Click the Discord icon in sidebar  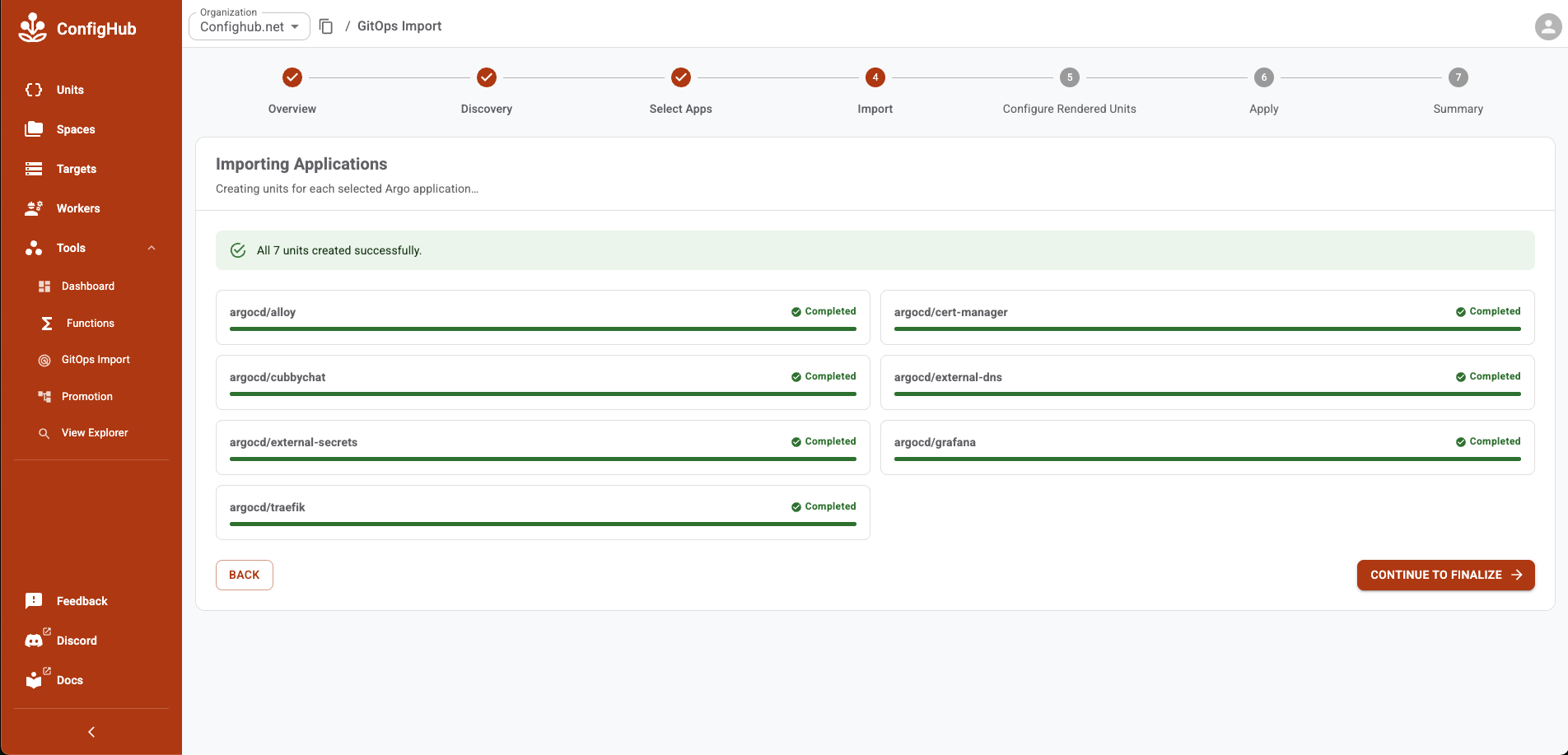tap(34, 641)
